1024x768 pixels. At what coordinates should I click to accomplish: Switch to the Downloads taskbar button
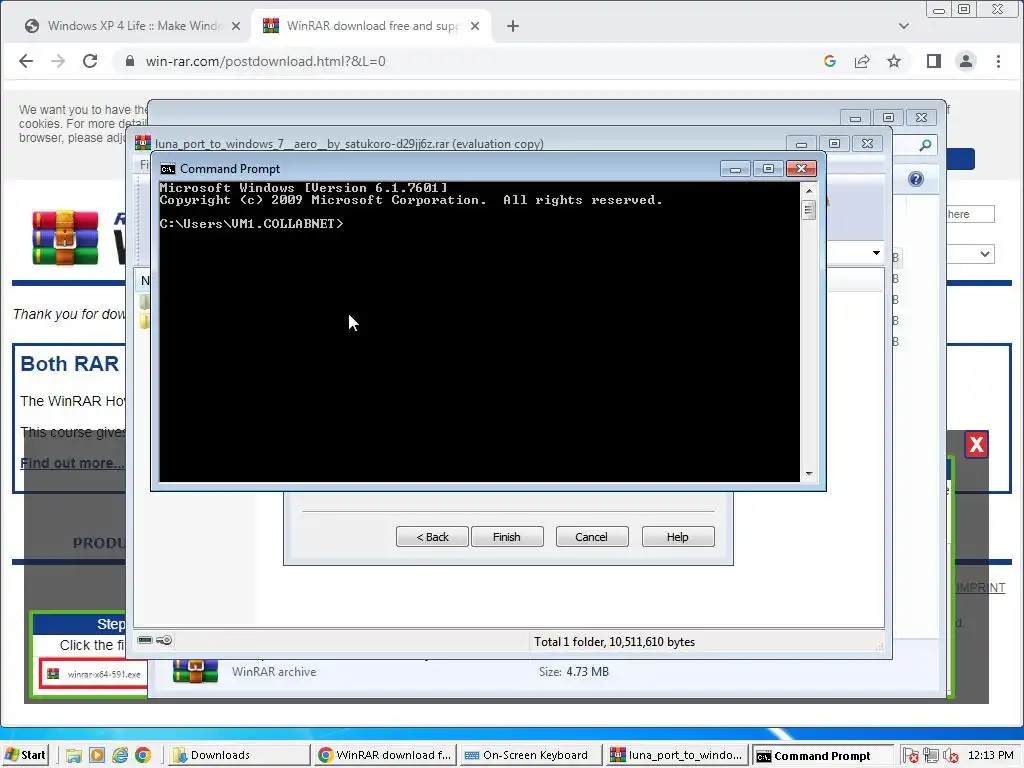point(239,756)
